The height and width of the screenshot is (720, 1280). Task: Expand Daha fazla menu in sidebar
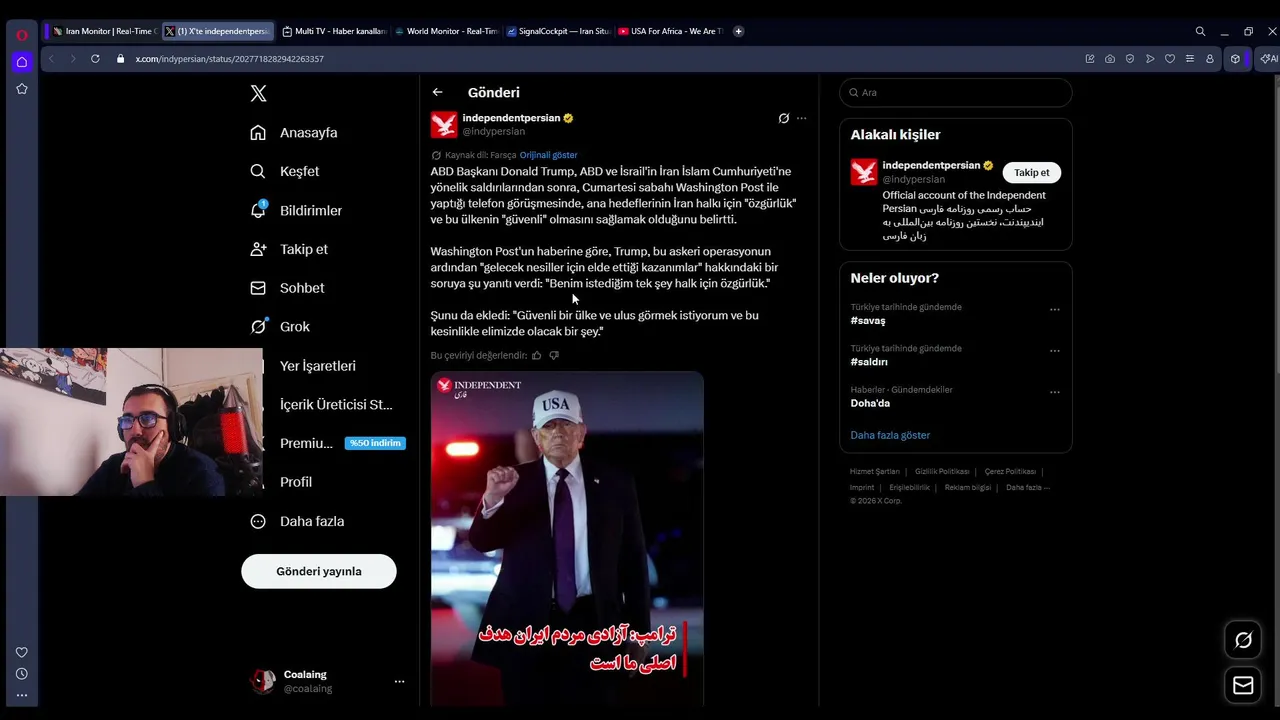tap(297, 521)
